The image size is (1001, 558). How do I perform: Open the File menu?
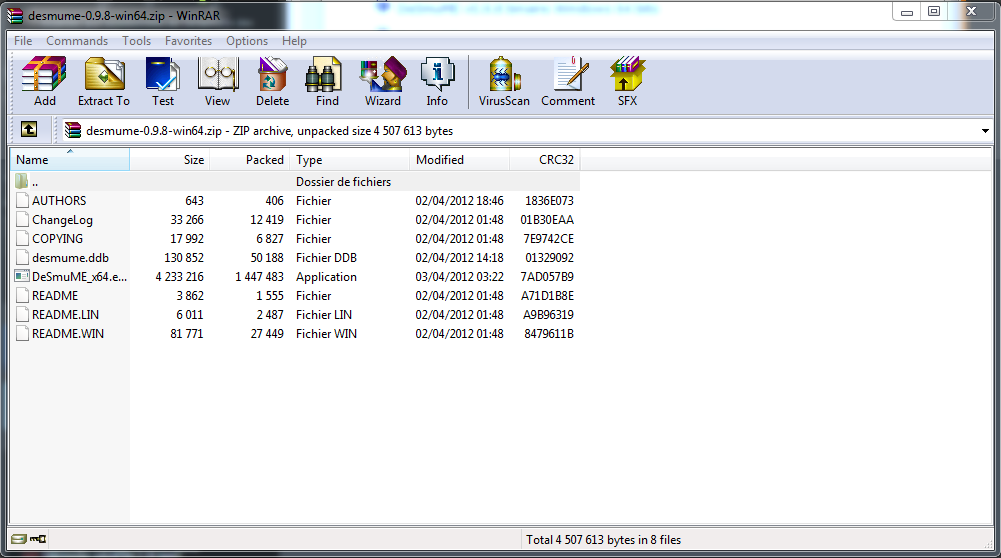[x=23, y=41]
